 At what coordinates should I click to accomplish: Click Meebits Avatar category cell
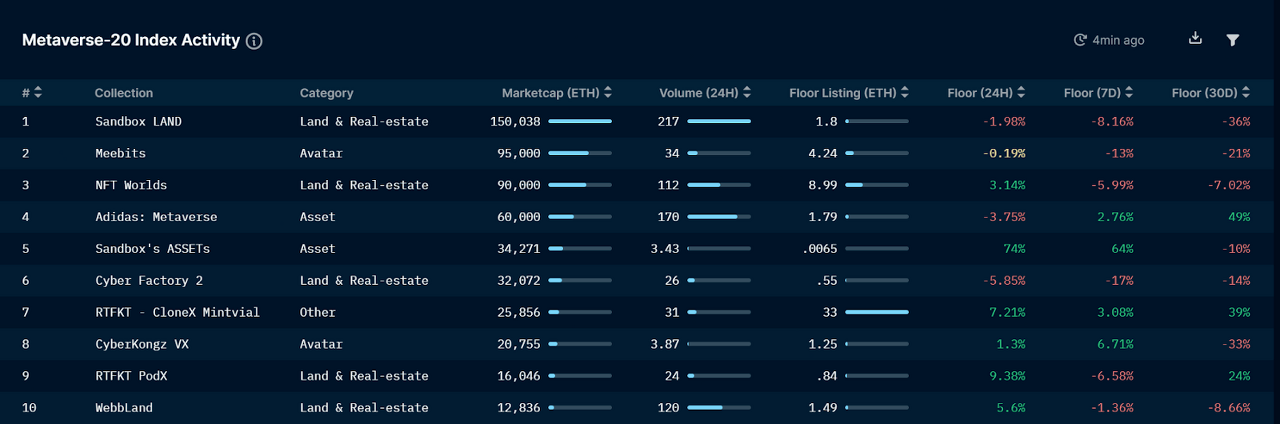click(321, 153)
